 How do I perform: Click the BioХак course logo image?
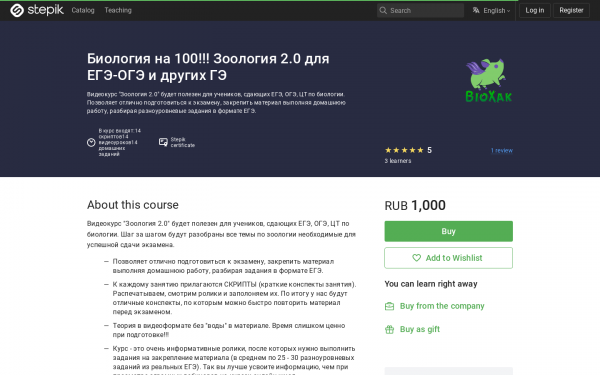click(489, 80)
